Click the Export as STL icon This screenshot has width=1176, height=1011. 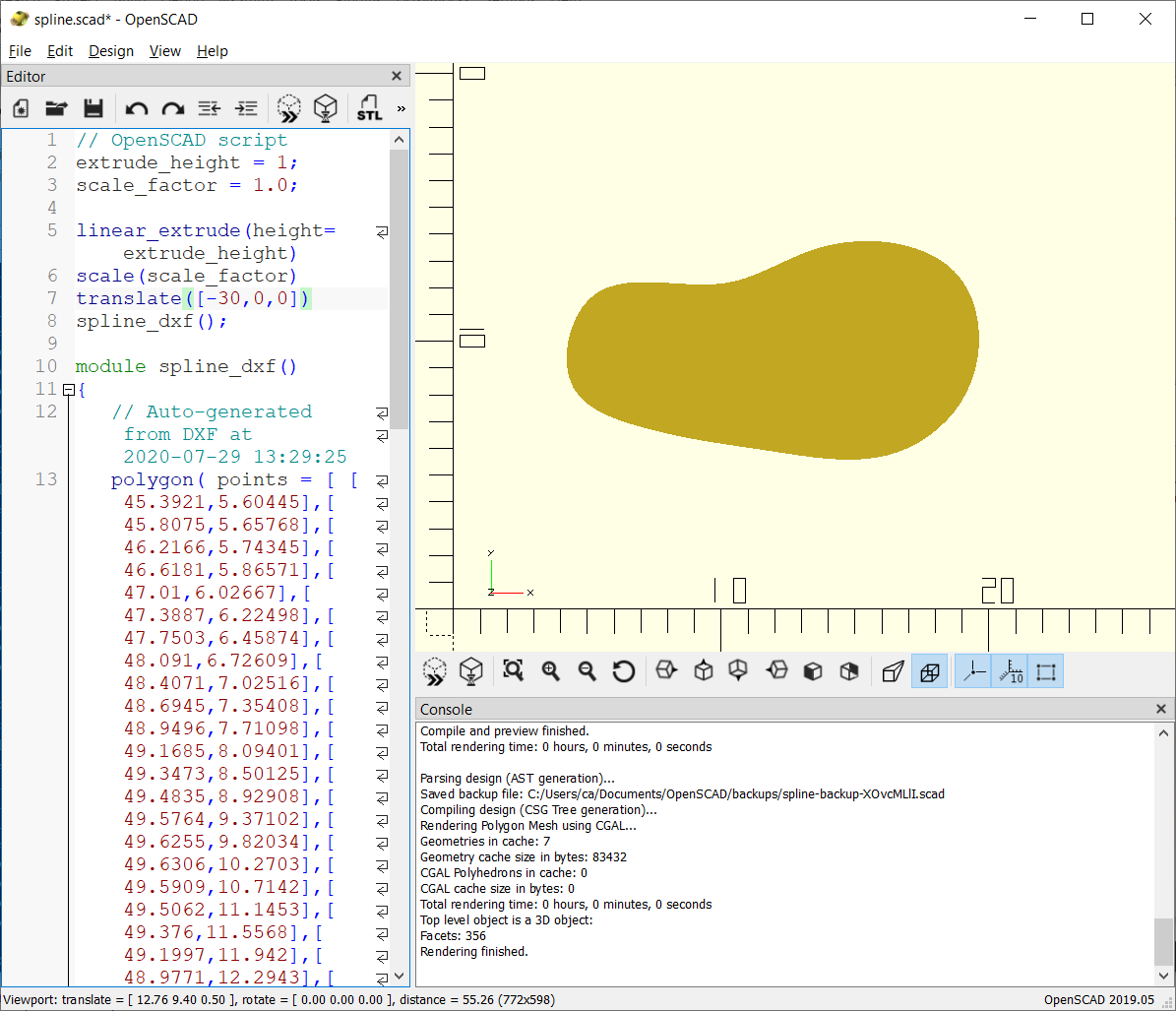pos(369,108)
